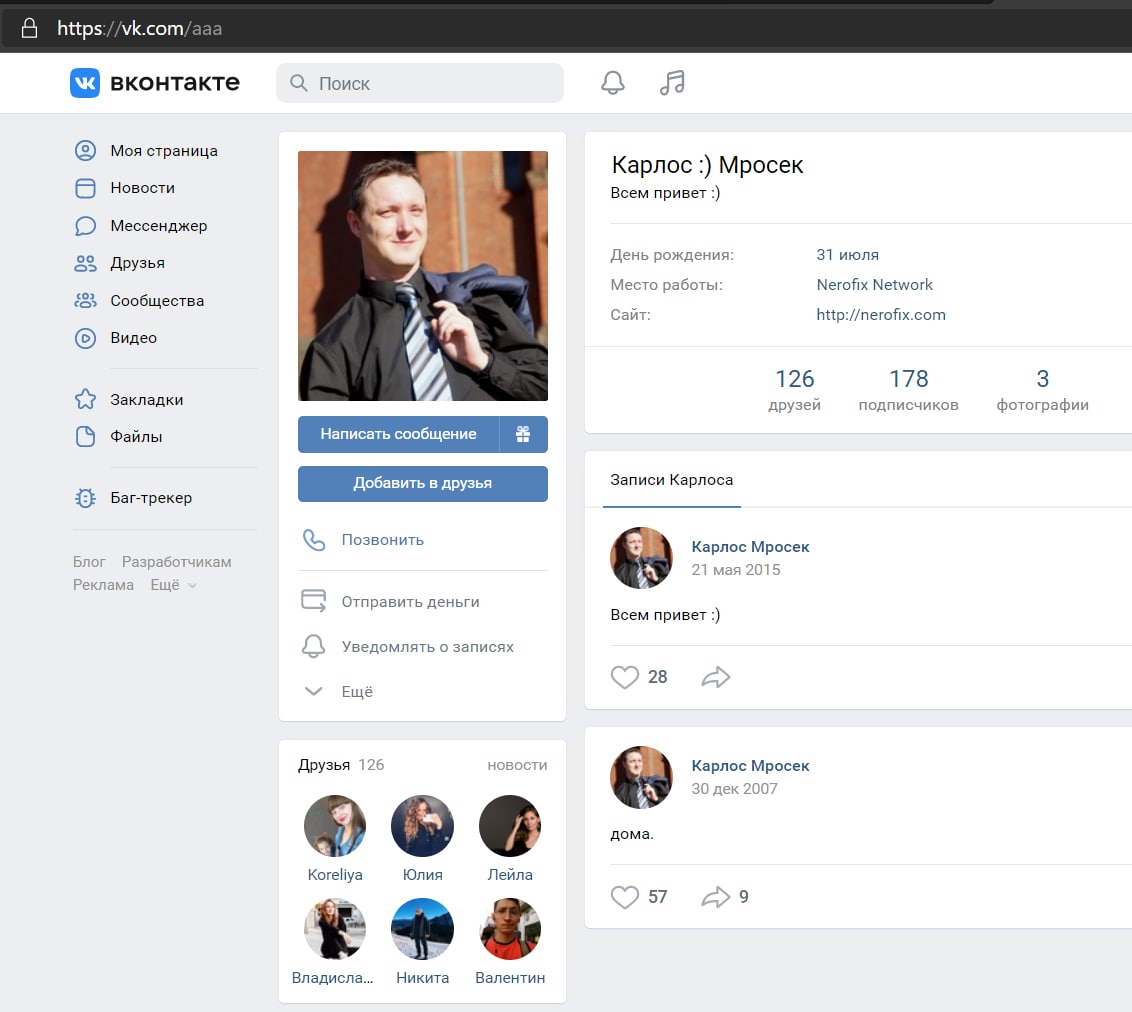This screenshot has width=1132, height=1012.
Task: Click Отправить деньги action text
Action: [410, 602]
